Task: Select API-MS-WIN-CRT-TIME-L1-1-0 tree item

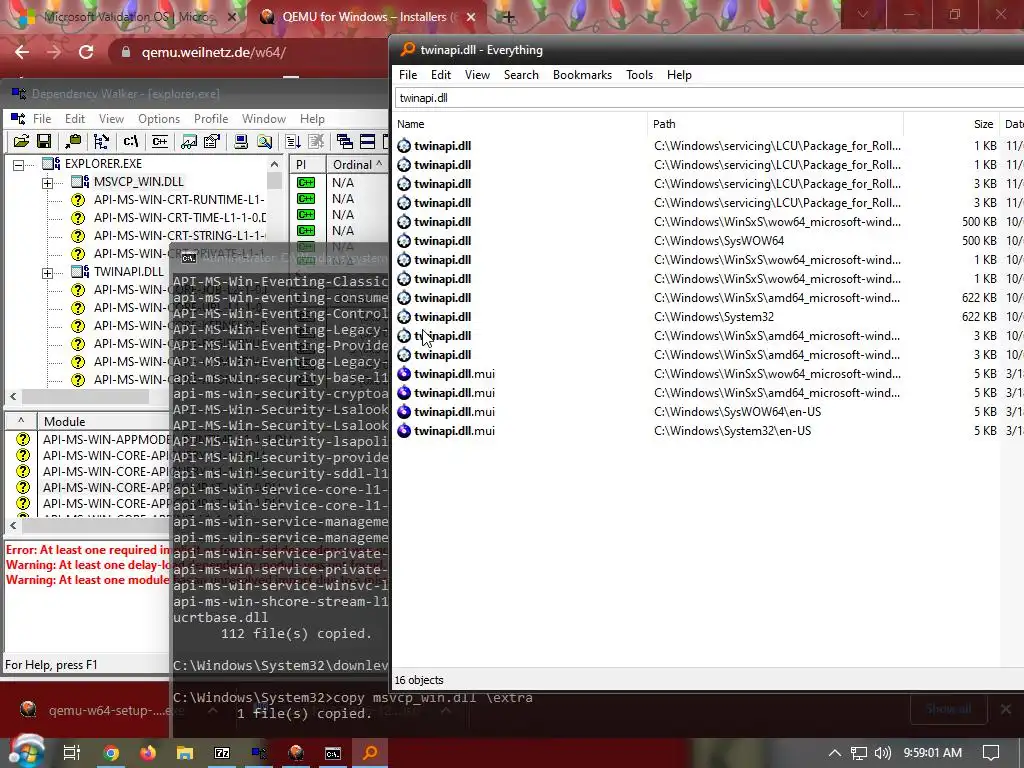Action: pyautogui.click(x=180, y=217)
